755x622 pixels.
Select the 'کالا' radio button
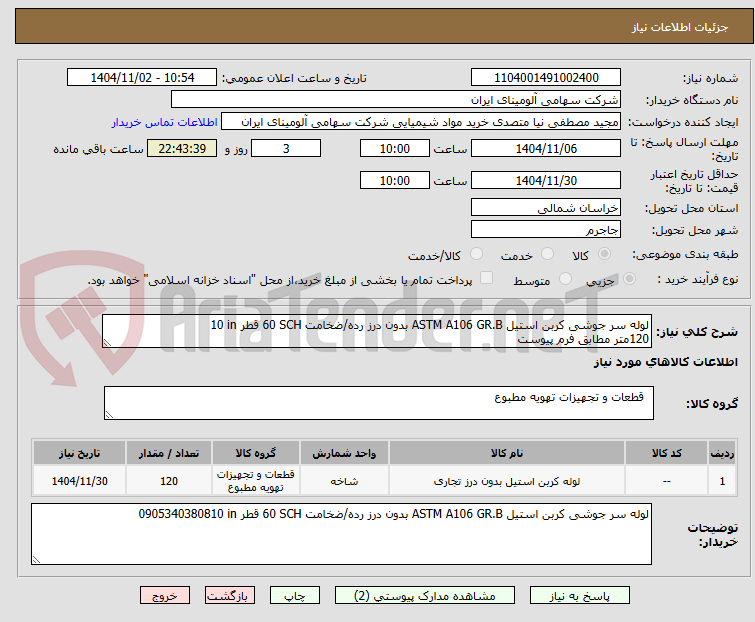pos(604,254)
